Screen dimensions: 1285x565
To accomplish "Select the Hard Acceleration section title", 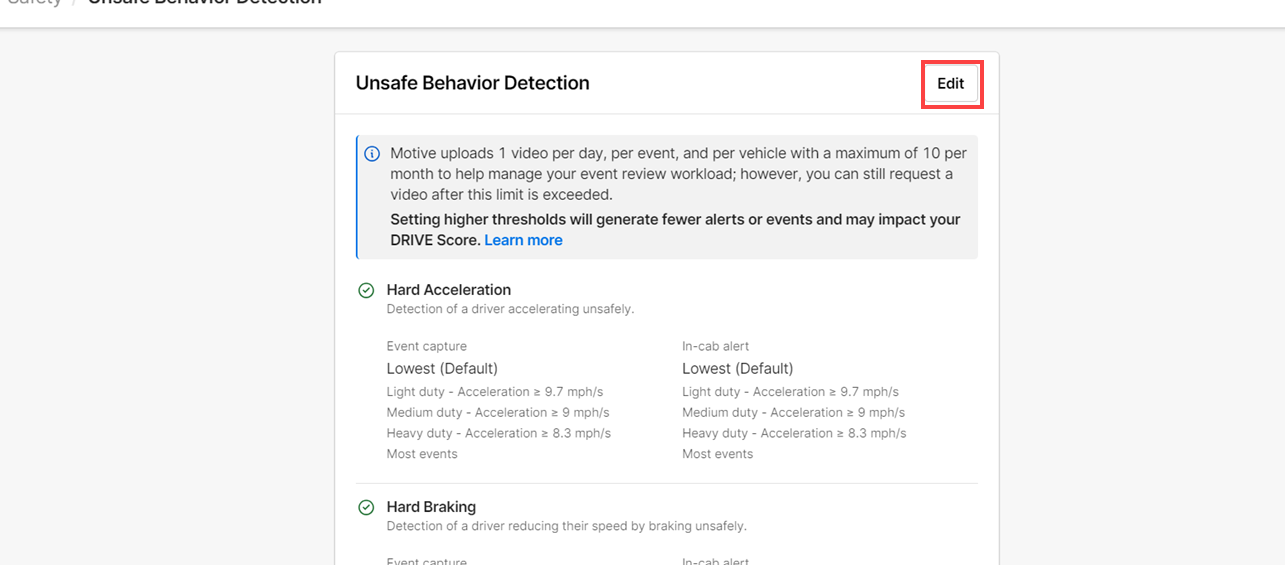I will click(x=448, y=290).
